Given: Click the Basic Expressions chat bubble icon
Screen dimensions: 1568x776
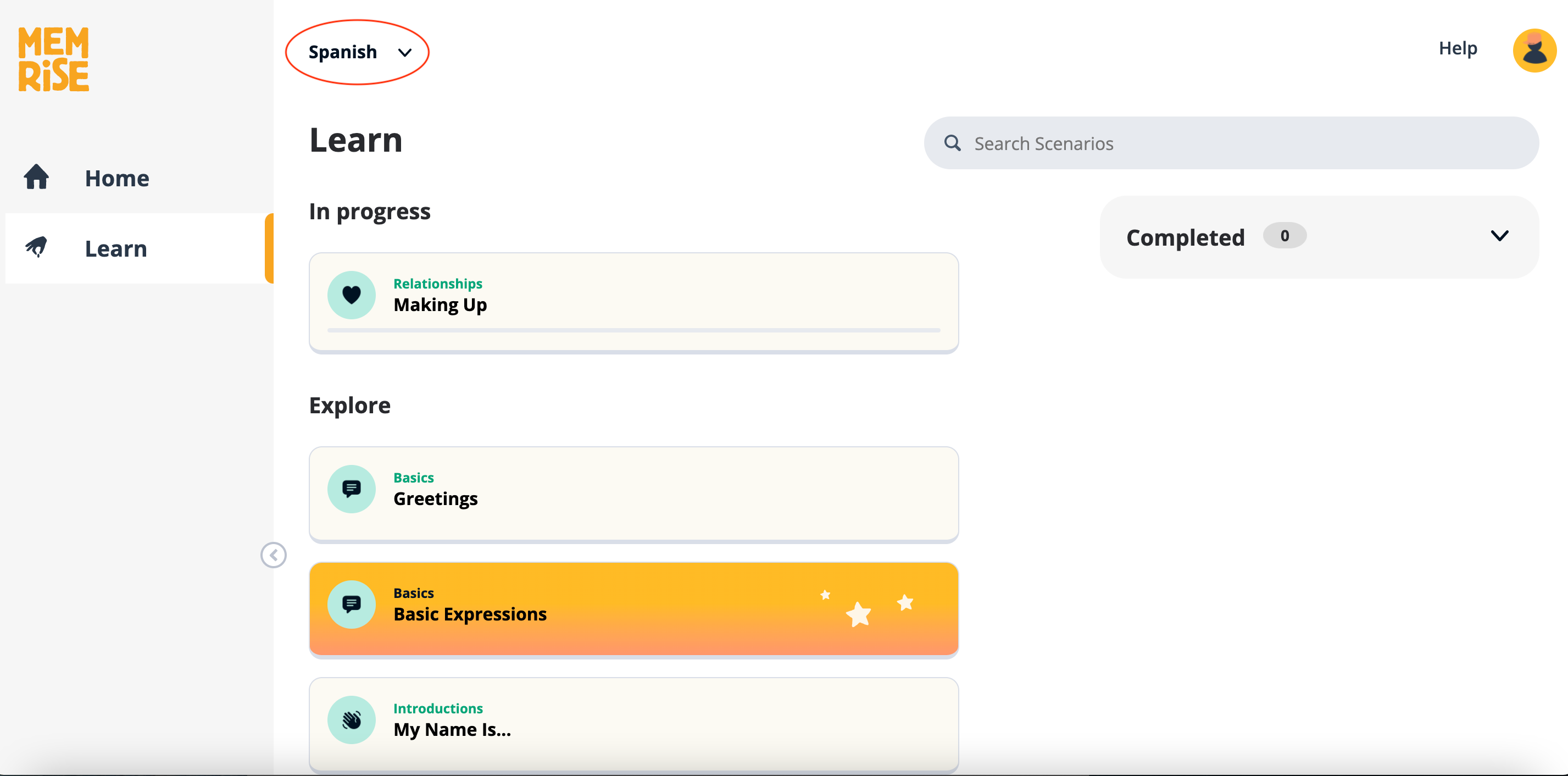Looking at the screenshot, I should point(351,604).
